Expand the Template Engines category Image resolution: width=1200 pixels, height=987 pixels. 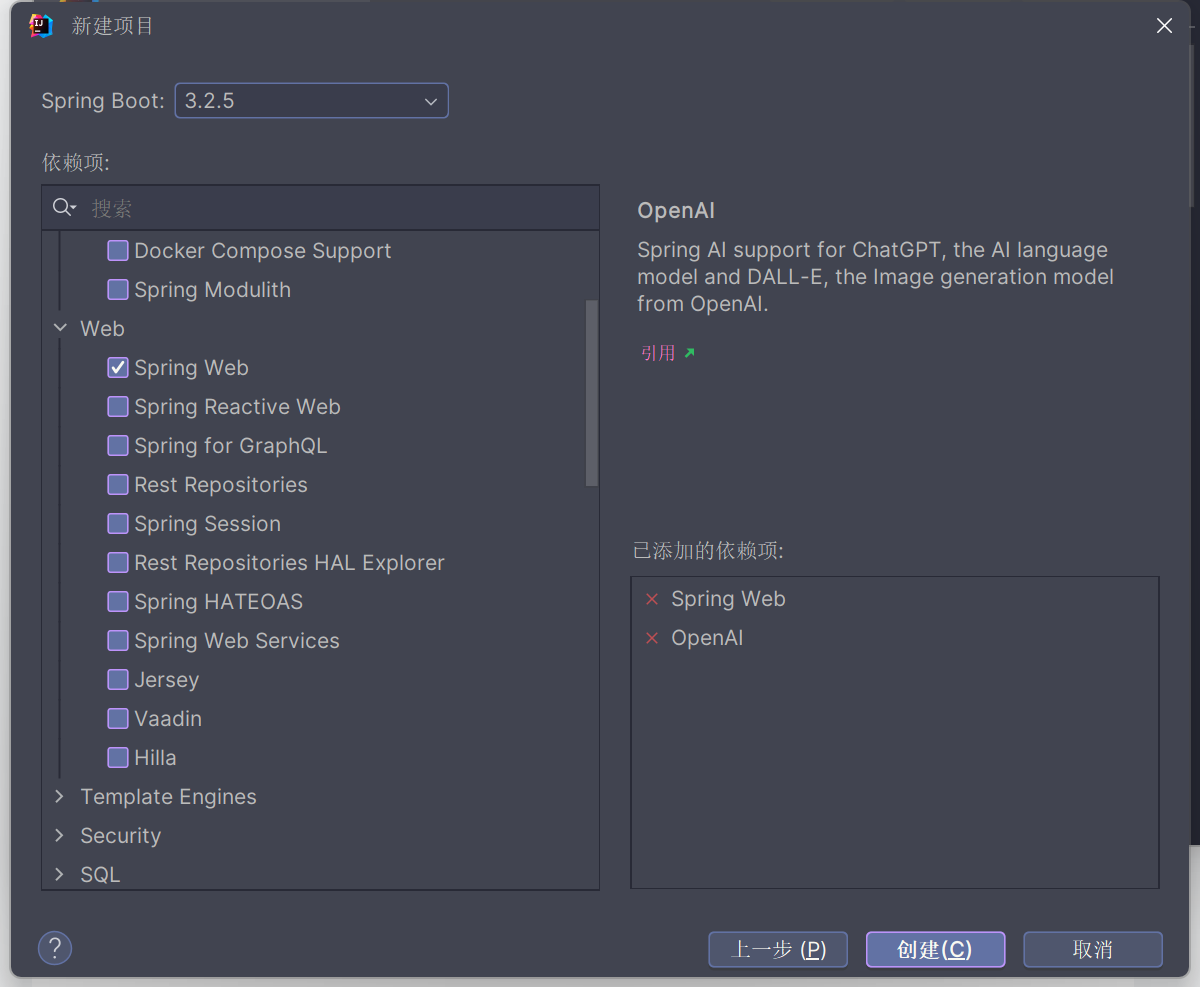click(60, 796)
